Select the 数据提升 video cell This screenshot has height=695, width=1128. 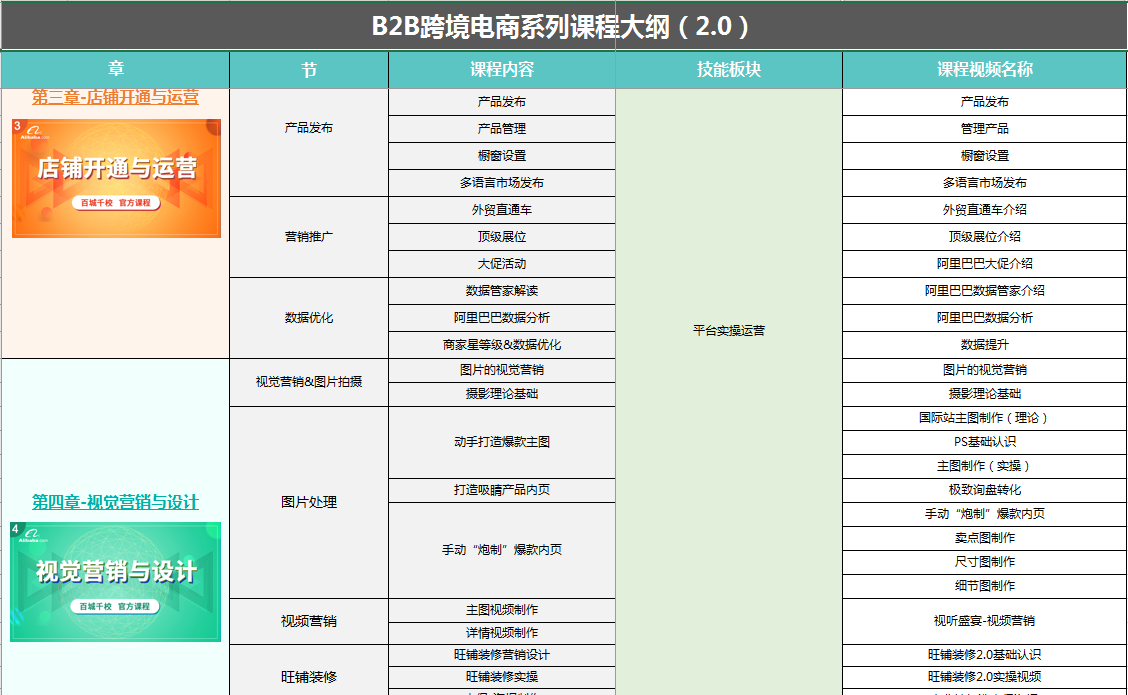985,345
